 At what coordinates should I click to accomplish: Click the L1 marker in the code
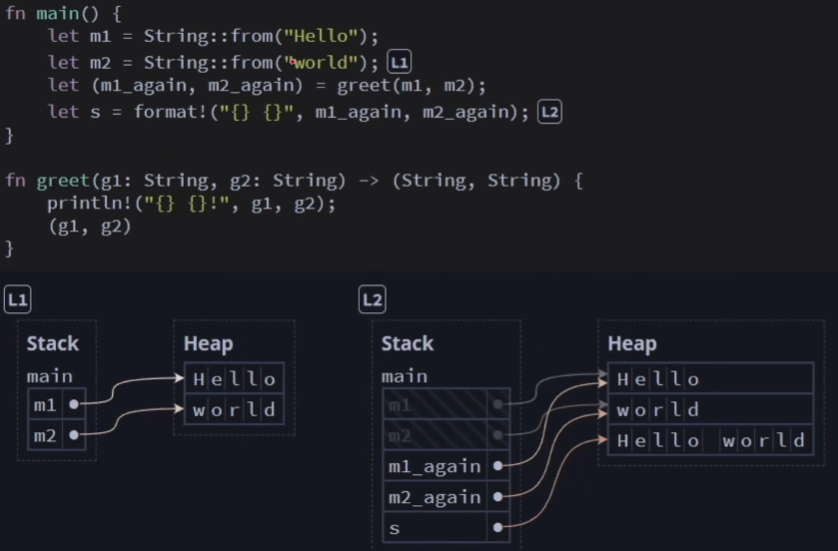(399, 62)
